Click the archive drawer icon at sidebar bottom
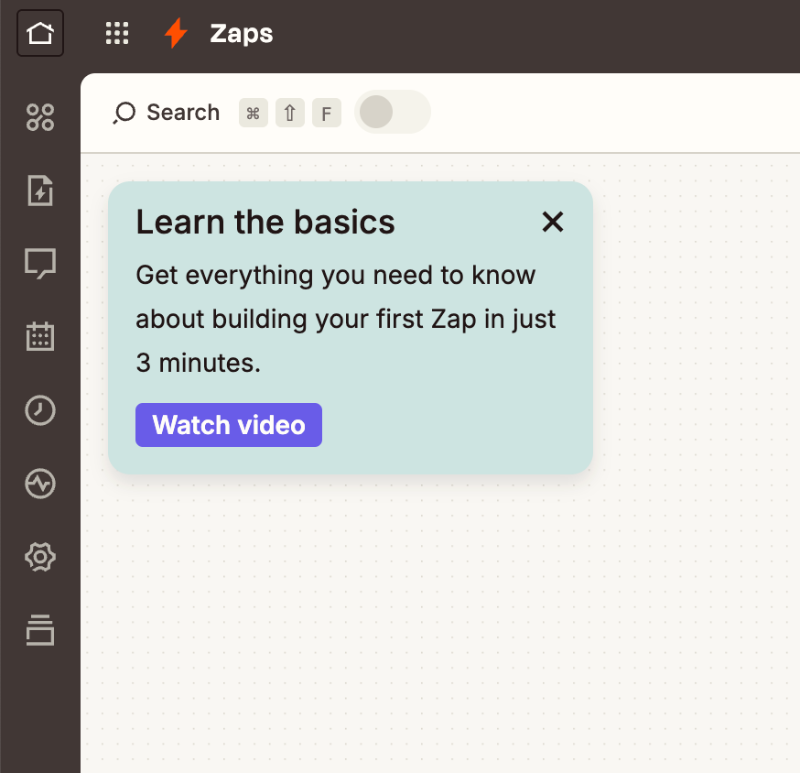The image size is (800, 773). pyautogui.click(x=39, y=630)
